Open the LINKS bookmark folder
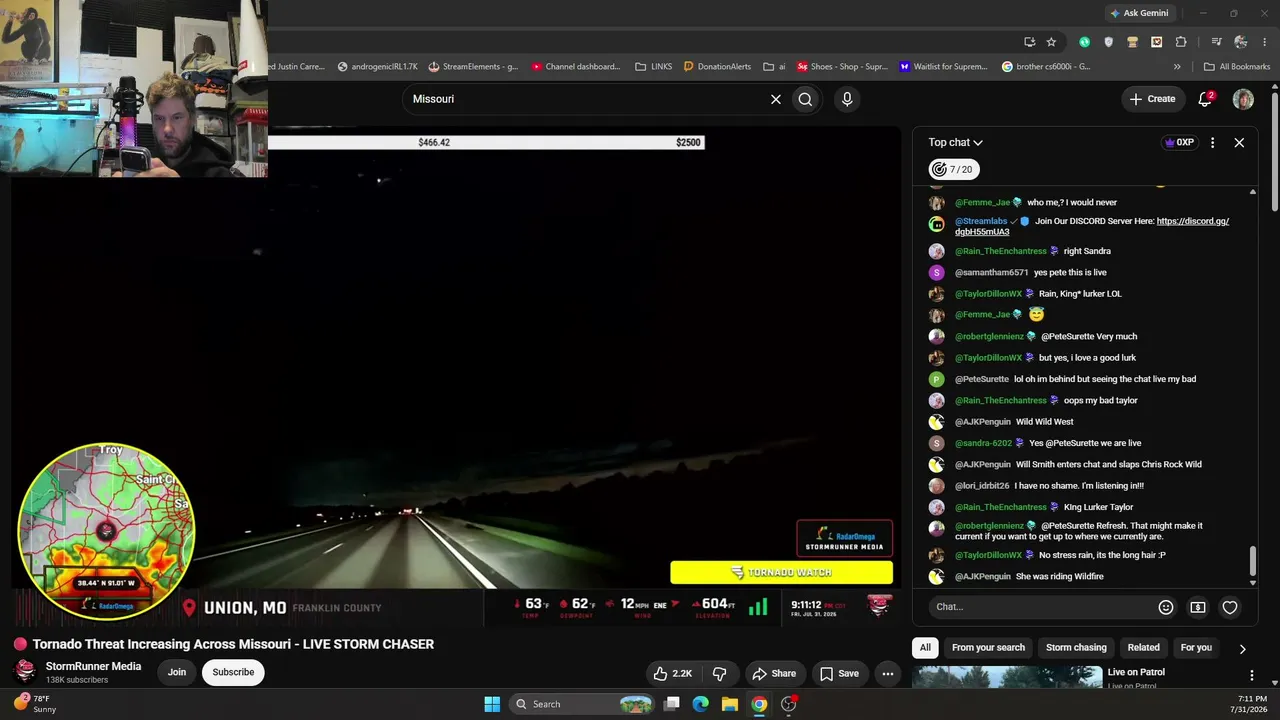 (654, 67)
